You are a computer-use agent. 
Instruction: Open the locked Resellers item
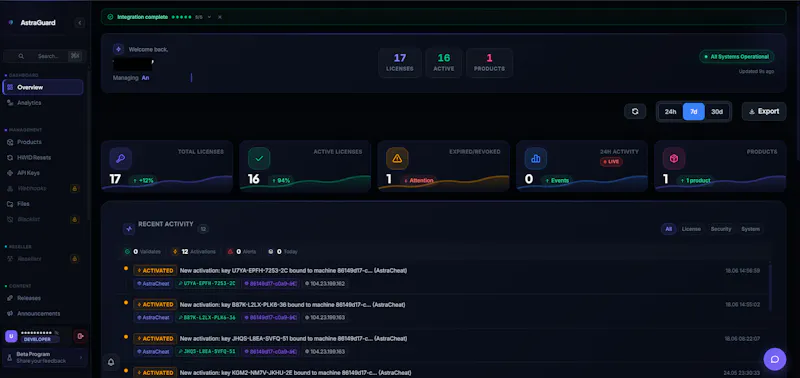(x=43, y=259)
